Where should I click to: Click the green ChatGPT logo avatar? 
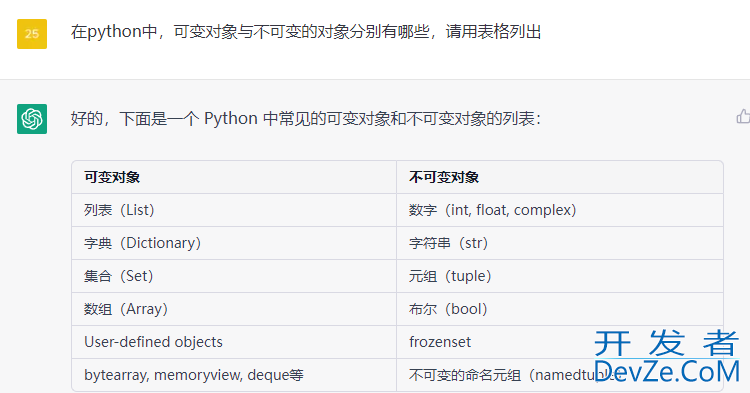point(32,119)
